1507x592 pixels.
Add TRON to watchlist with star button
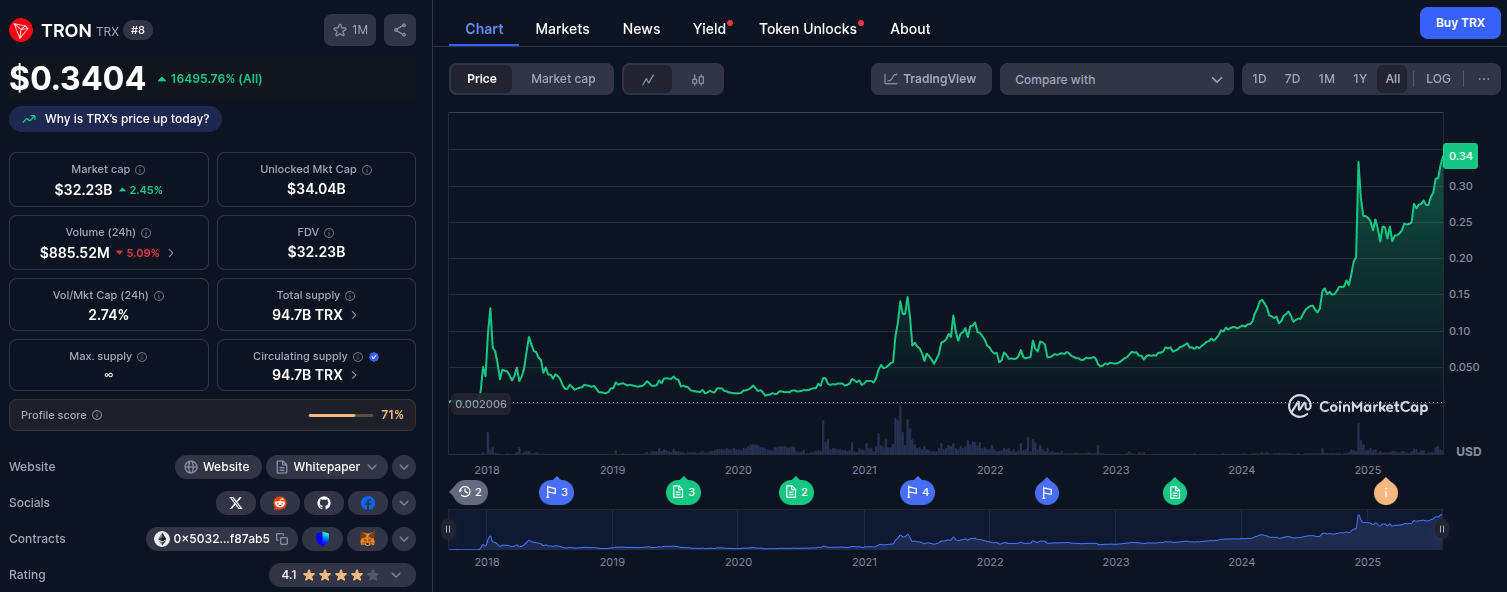click(350, 30)
